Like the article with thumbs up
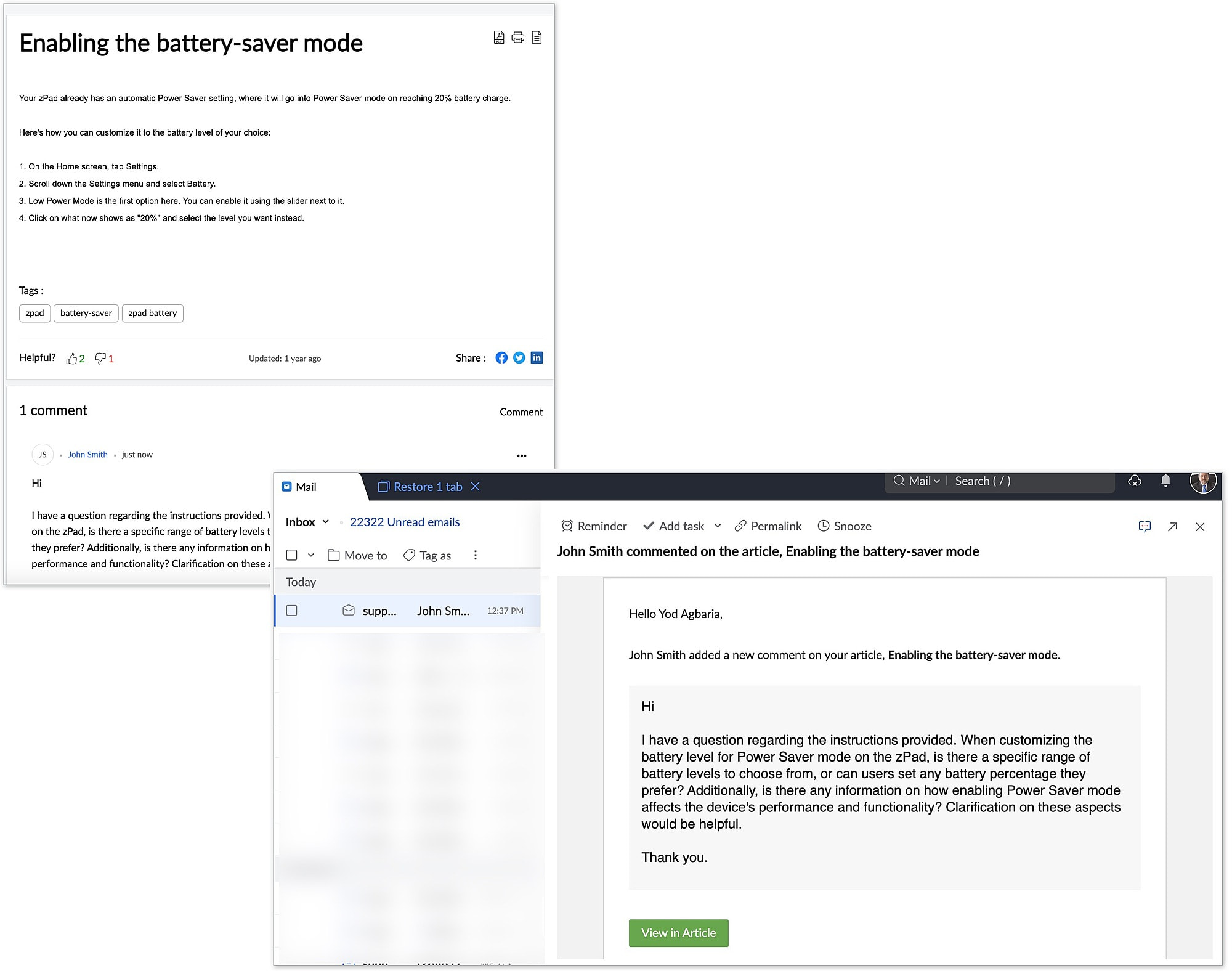Image resolution: width=1232 pixels, height=971 pixels. click(72, 359)
